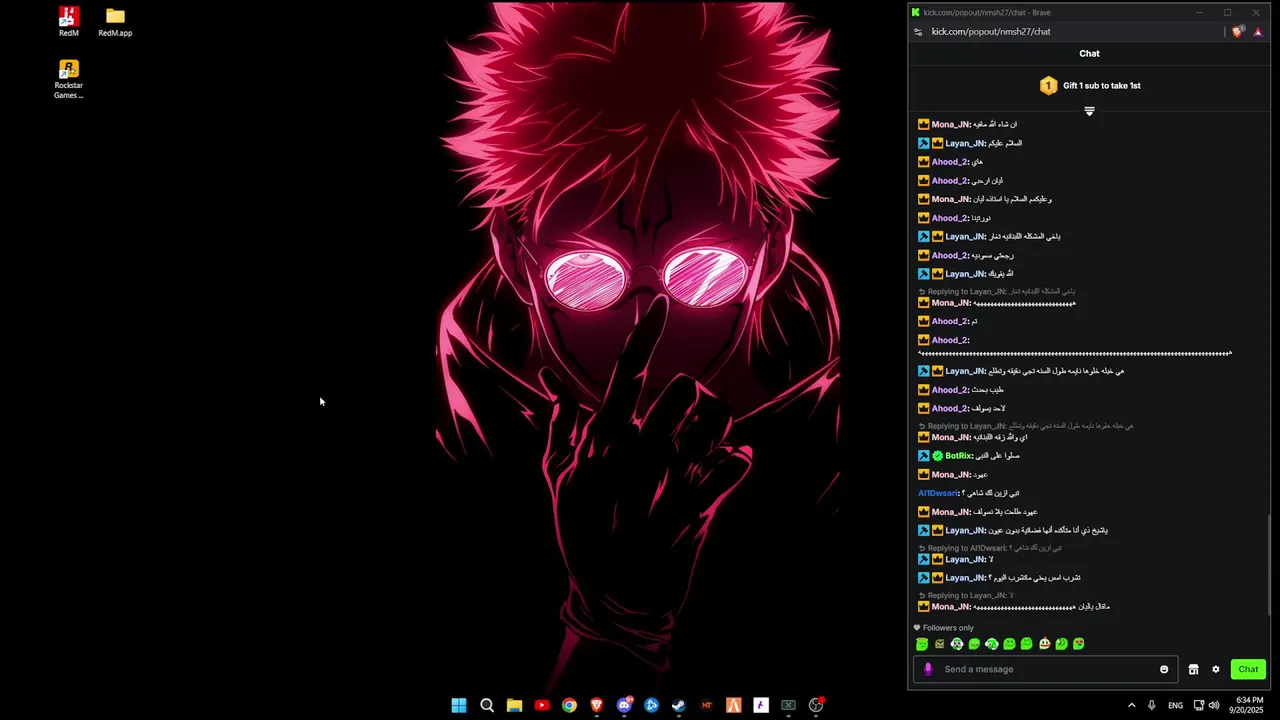Click the gold hexagon rank 1 badge
The width and height of the screenshot is (1280, 720).
1048,86
